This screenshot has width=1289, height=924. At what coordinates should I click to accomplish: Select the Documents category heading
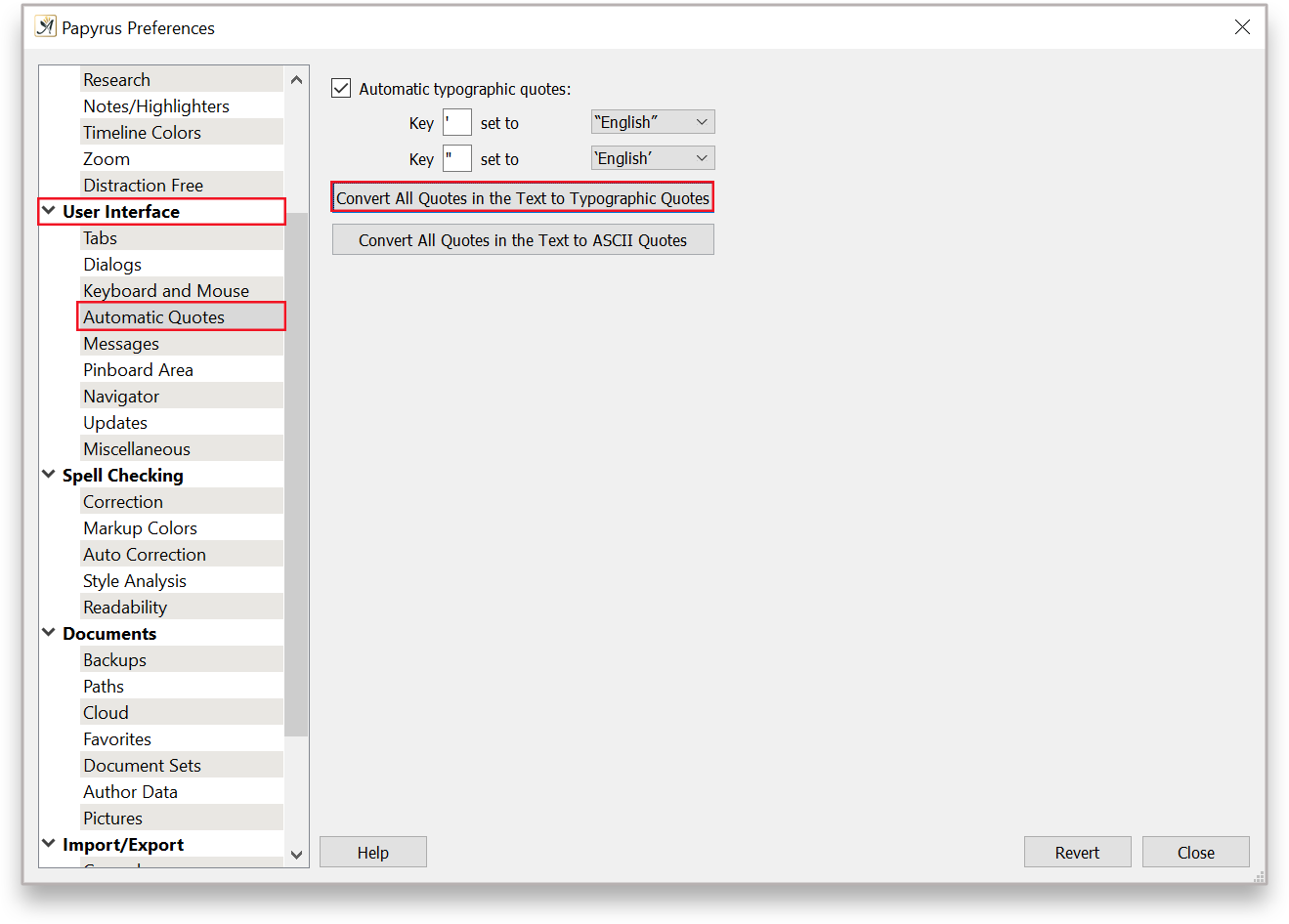point(109,633)
